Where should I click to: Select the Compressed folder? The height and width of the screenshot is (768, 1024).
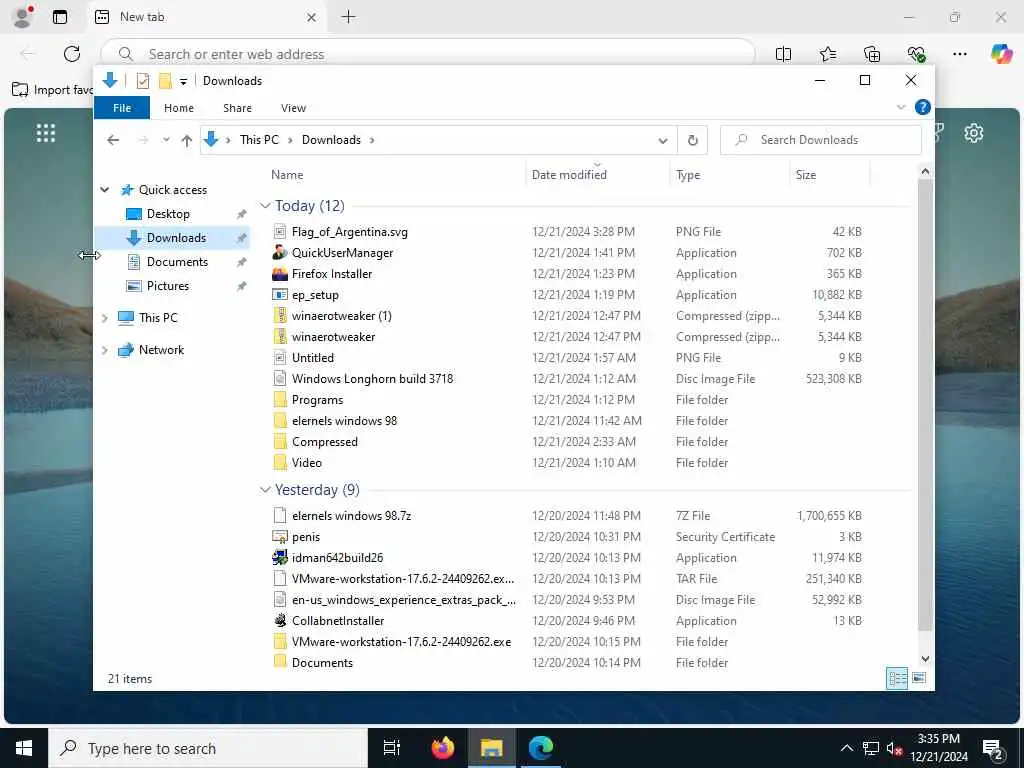point(325,441)
